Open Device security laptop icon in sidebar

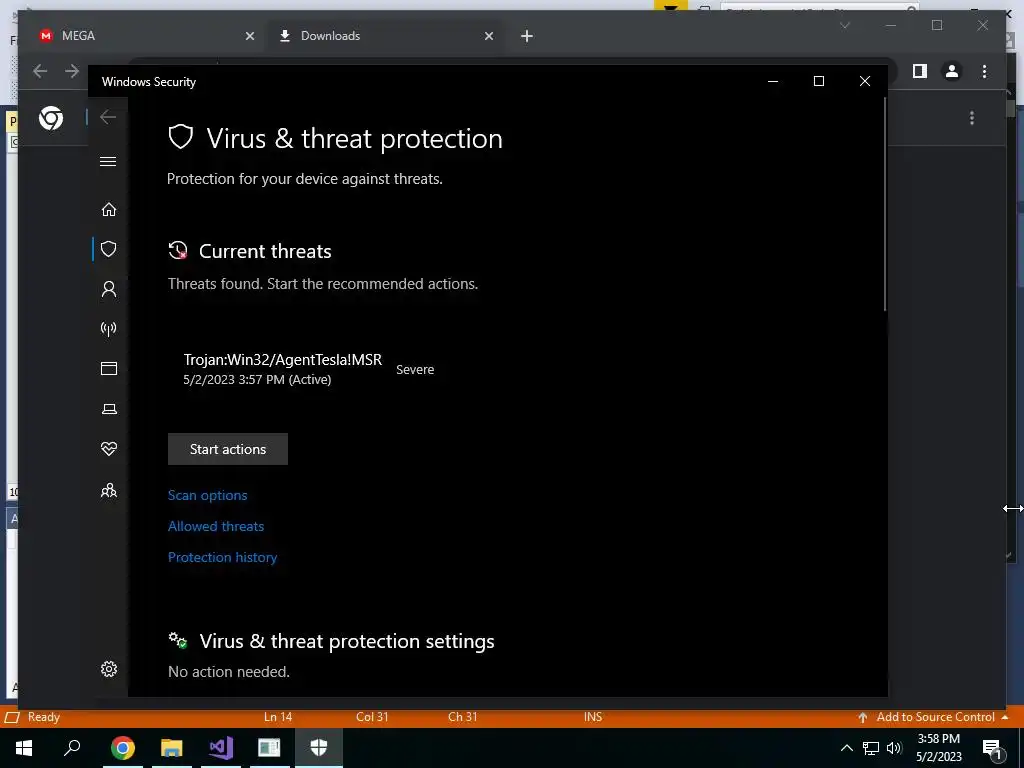click(x=108, y=409)
